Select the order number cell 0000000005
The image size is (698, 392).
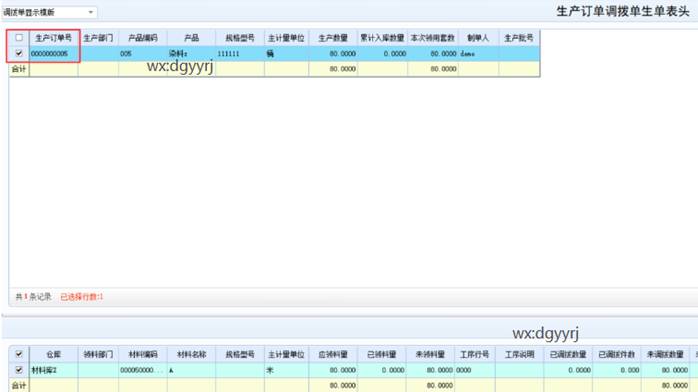coord(53,54)
